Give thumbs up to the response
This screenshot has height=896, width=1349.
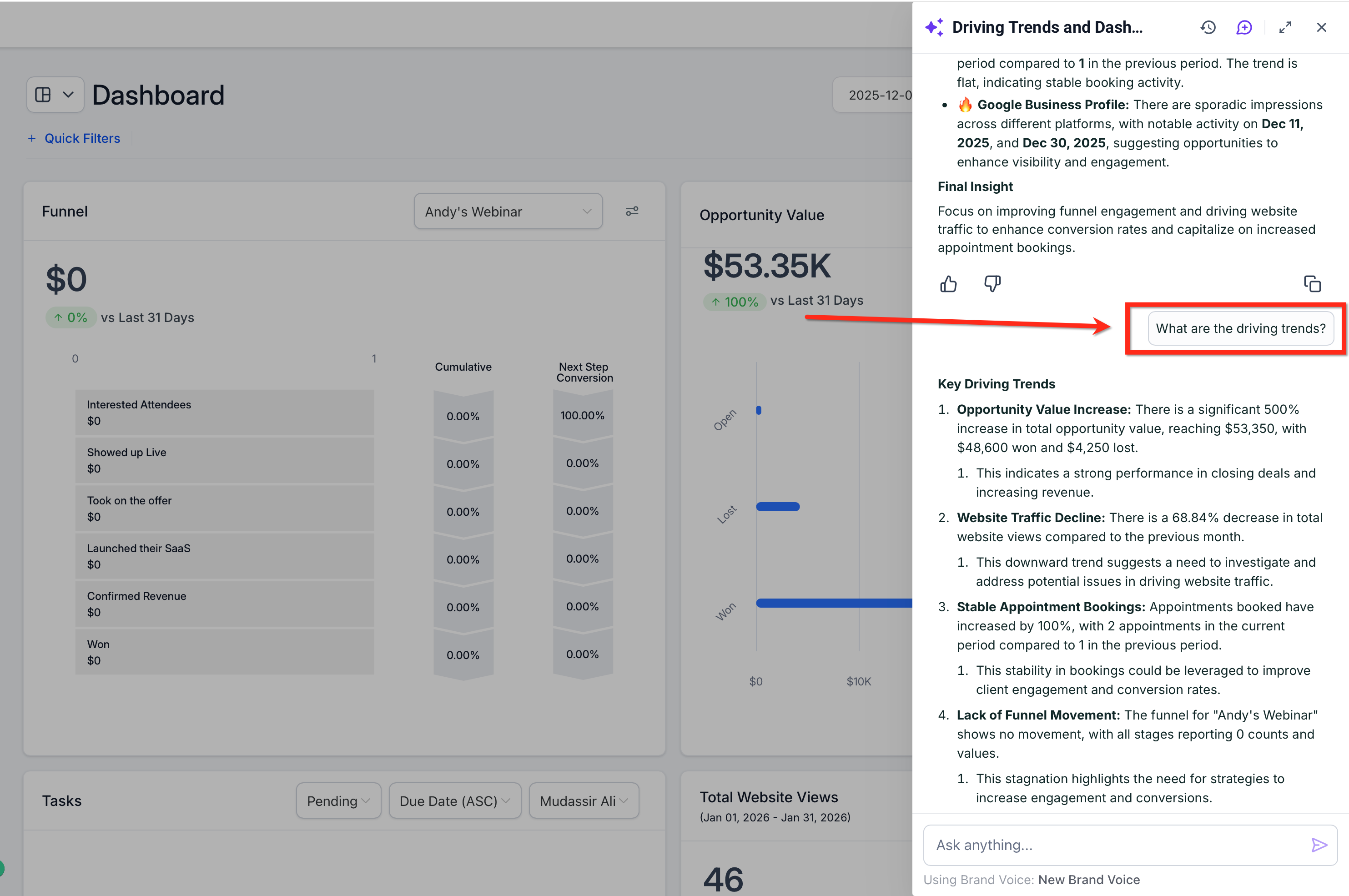click(x=948, y=284)
